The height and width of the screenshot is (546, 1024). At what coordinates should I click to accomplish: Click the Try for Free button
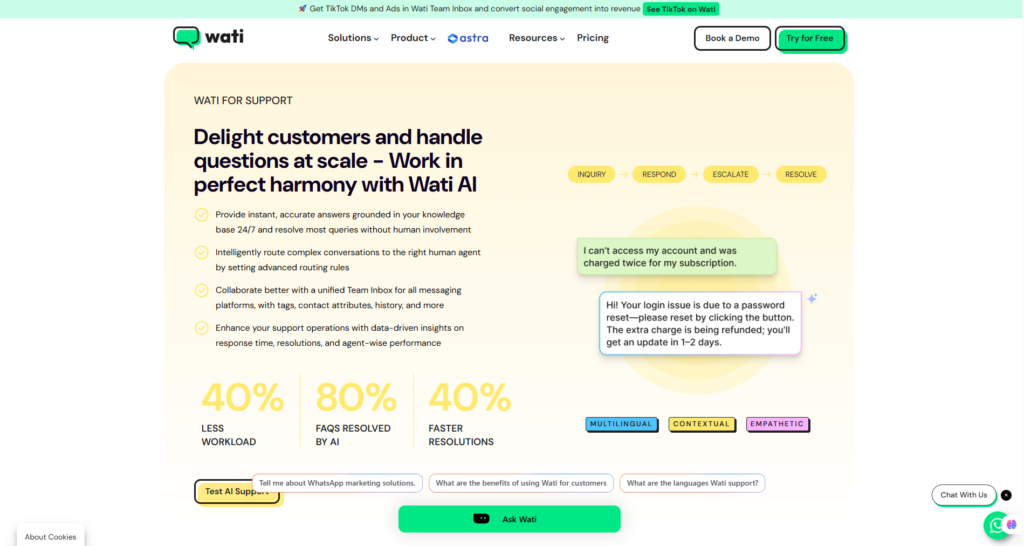coord(810,39)
